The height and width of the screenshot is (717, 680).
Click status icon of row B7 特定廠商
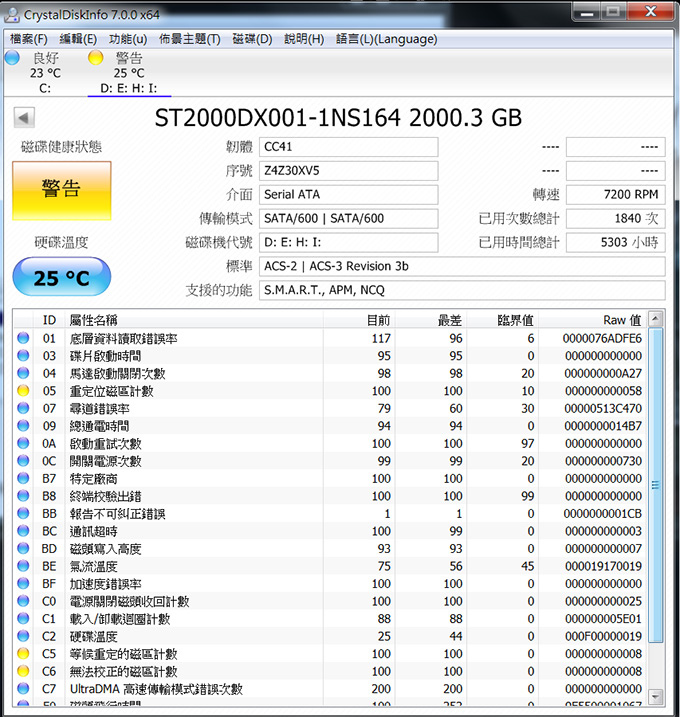click(x=23, y=478)
